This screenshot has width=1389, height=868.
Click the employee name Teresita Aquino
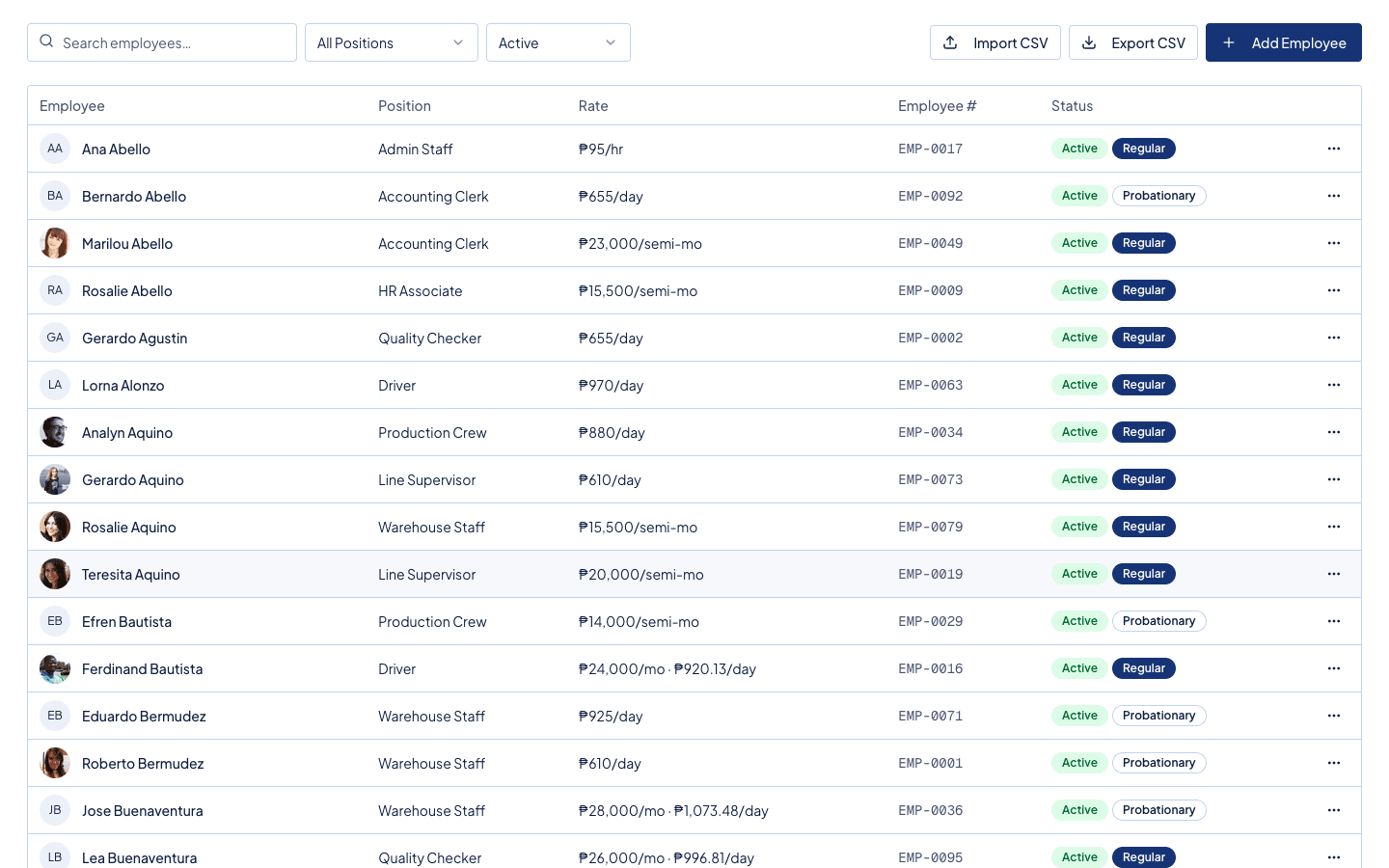131,575
